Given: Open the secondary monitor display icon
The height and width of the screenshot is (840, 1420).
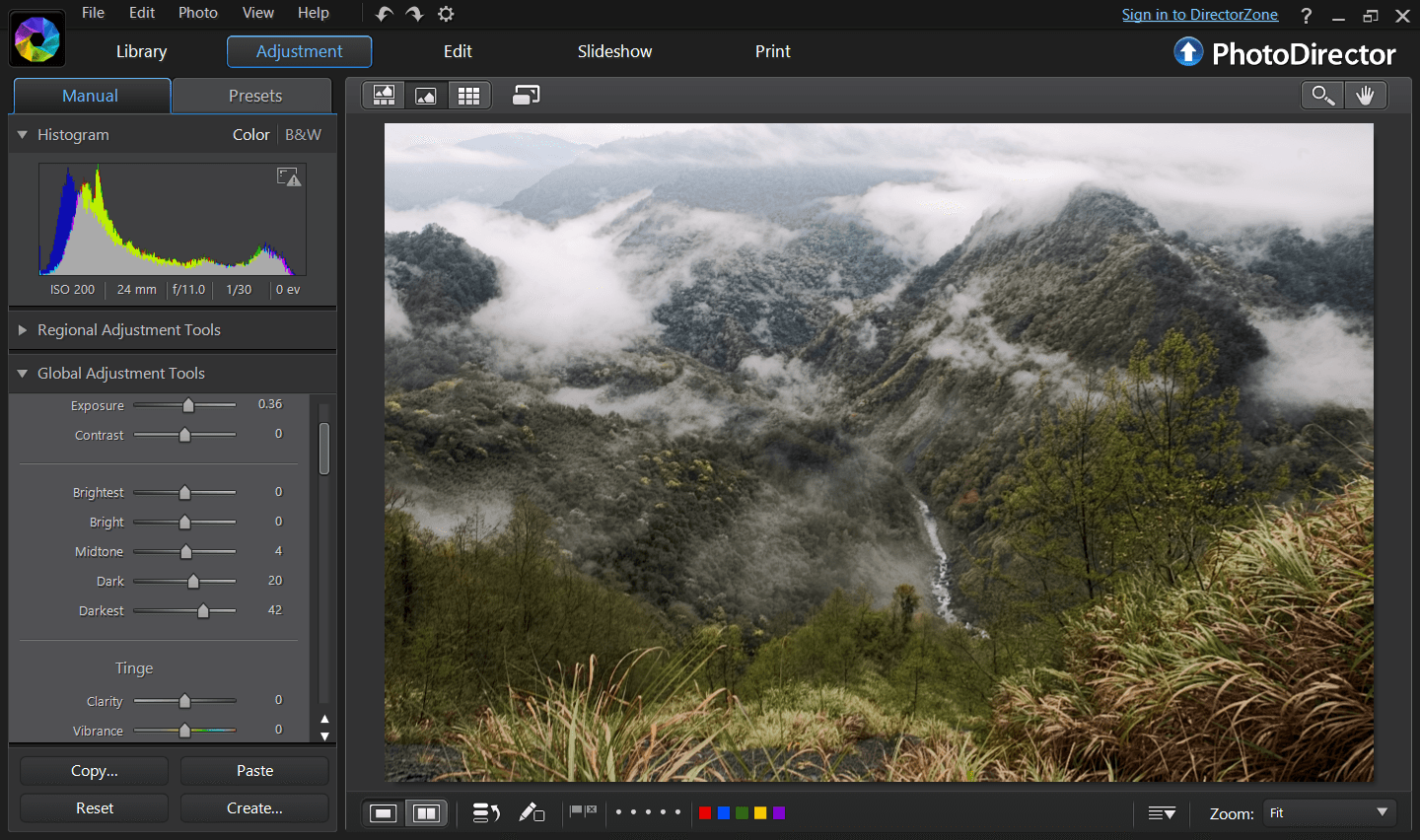Looking at the screenshot, I should tap(527, 96).
